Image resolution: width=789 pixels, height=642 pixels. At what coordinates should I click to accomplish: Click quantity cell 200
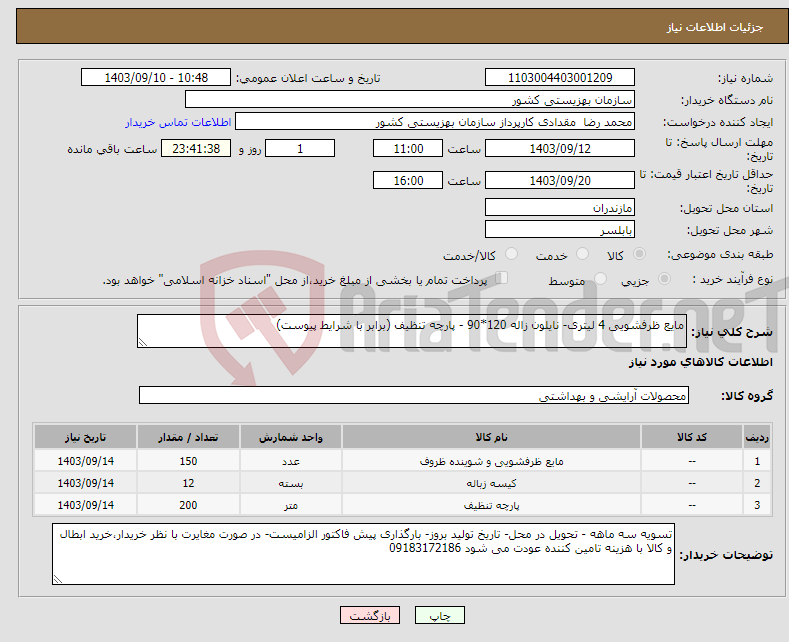pos(188,505)
